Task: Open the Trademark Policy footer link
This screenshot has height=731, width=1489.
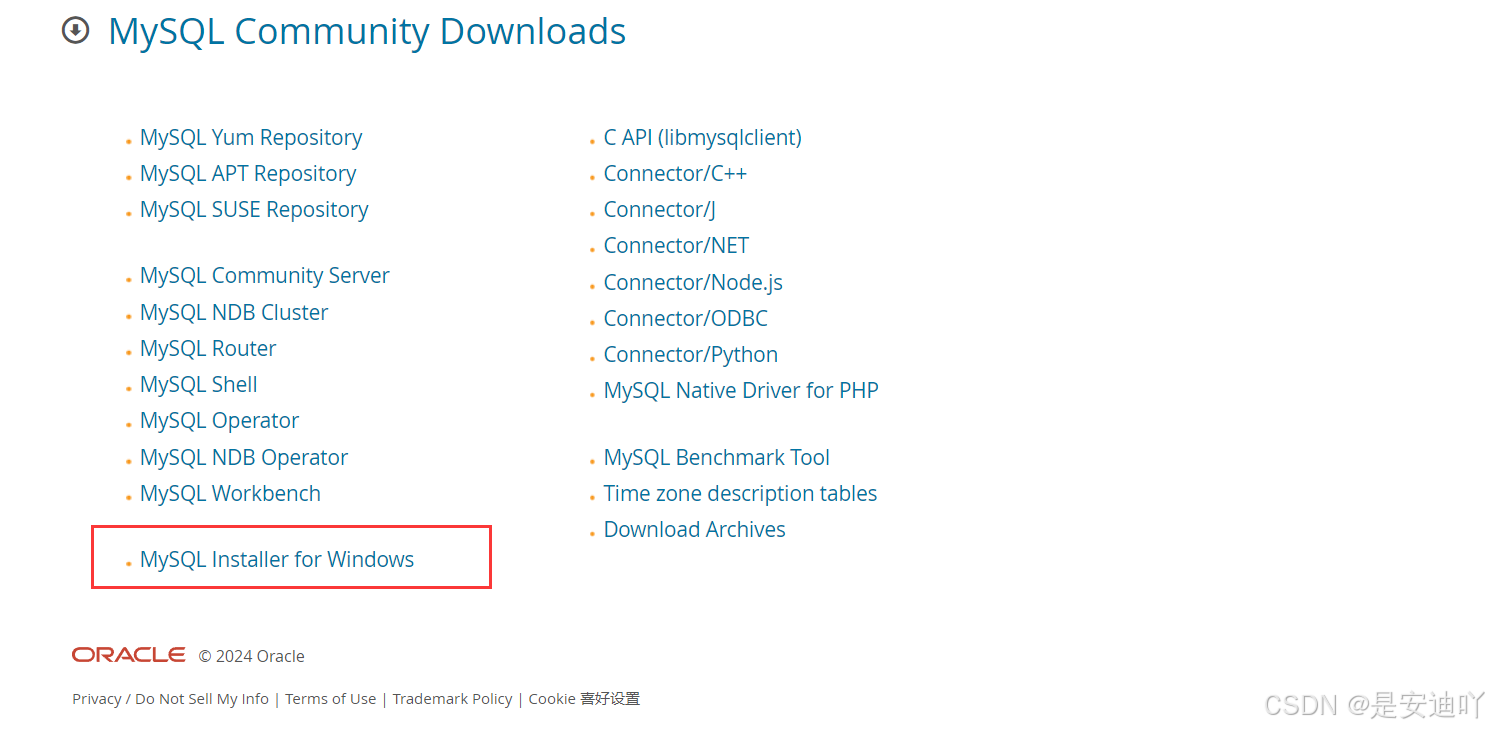Action: (x=452, y=699)
